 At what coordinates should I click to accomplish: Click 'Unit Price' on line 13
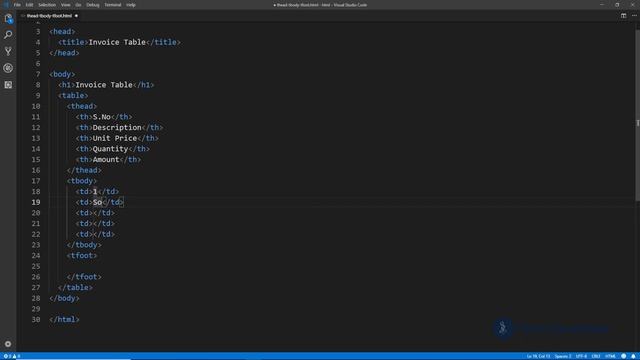pyautogui.click(x=115, y=138)
